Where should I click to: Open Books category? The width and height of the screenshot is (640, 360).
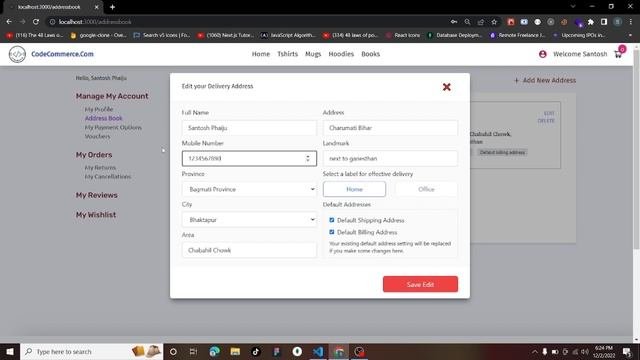371,54
